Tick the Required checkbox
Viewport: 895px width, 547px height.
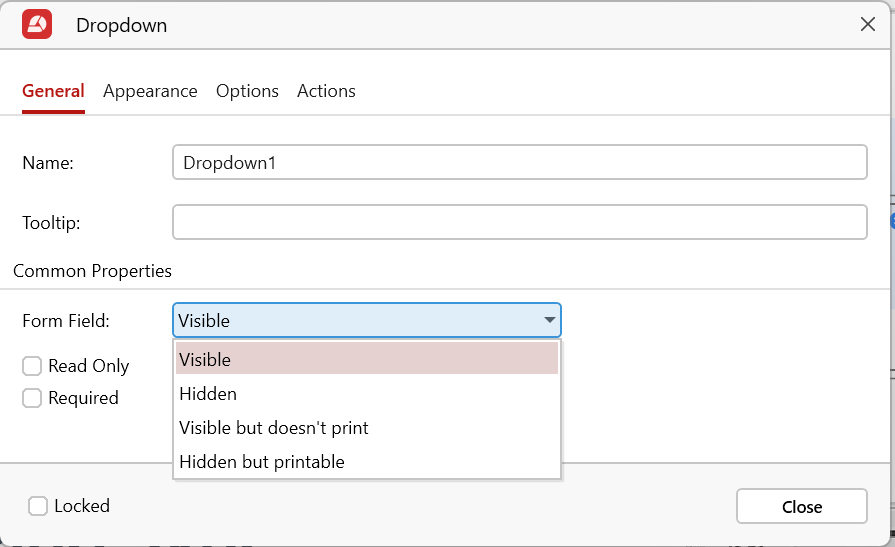tap(32, 398)
